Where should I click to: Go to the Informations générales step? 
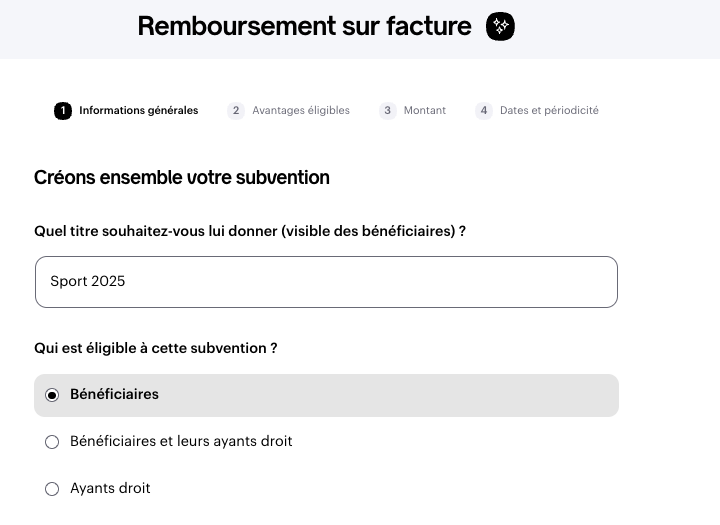pyautogui.click(x=139, y=111)
